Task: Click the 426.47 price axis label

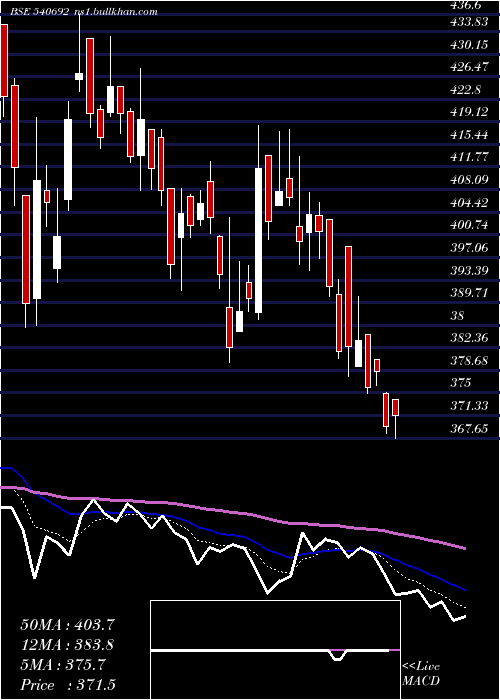Action: [x=468, y=67]
